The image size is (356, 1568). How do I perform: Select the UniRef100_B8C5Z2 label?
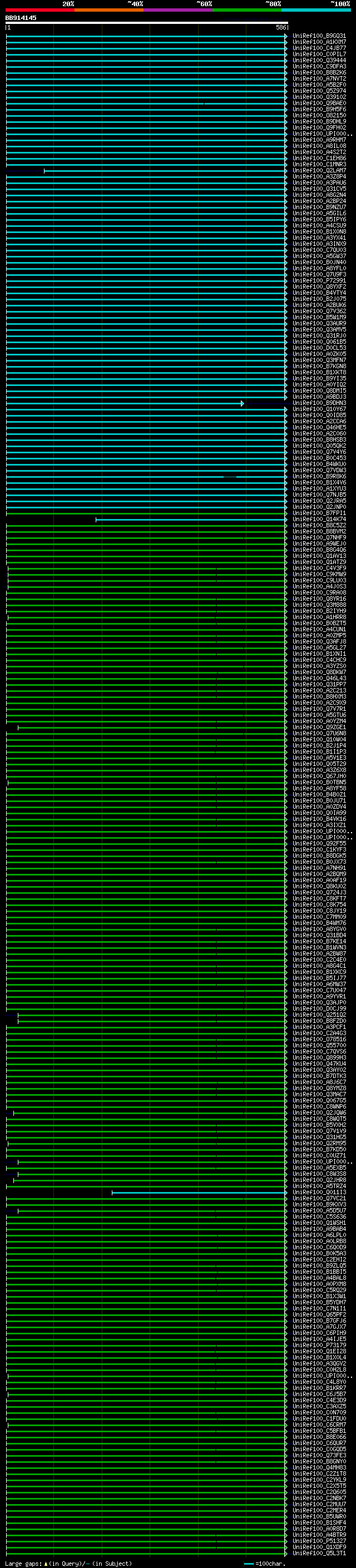click(x=319, y=525)
